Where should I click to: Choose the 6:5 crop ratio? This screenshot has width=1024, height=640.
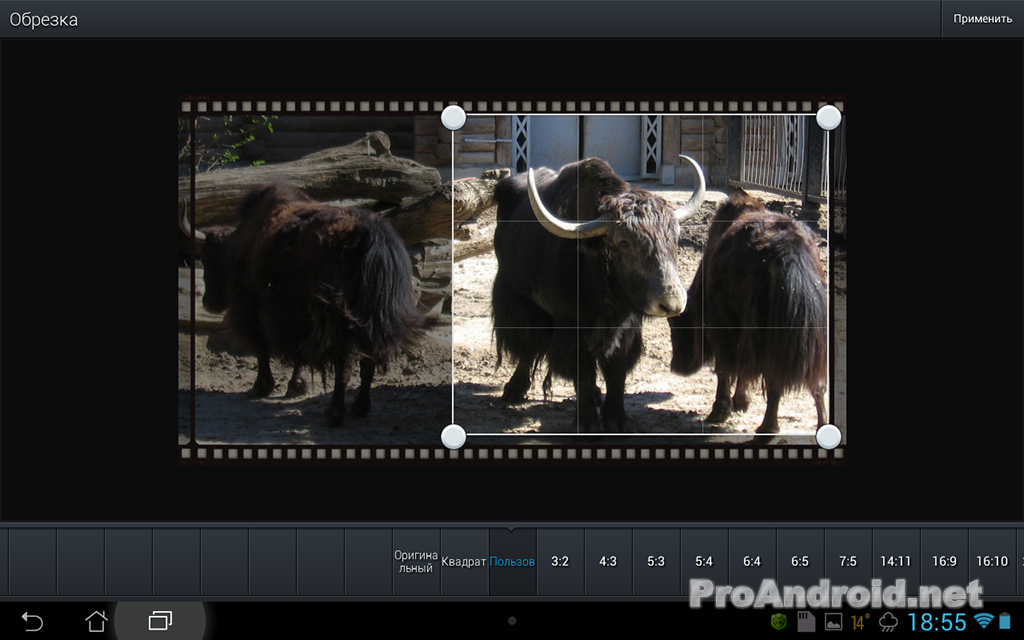coord(800,562)
